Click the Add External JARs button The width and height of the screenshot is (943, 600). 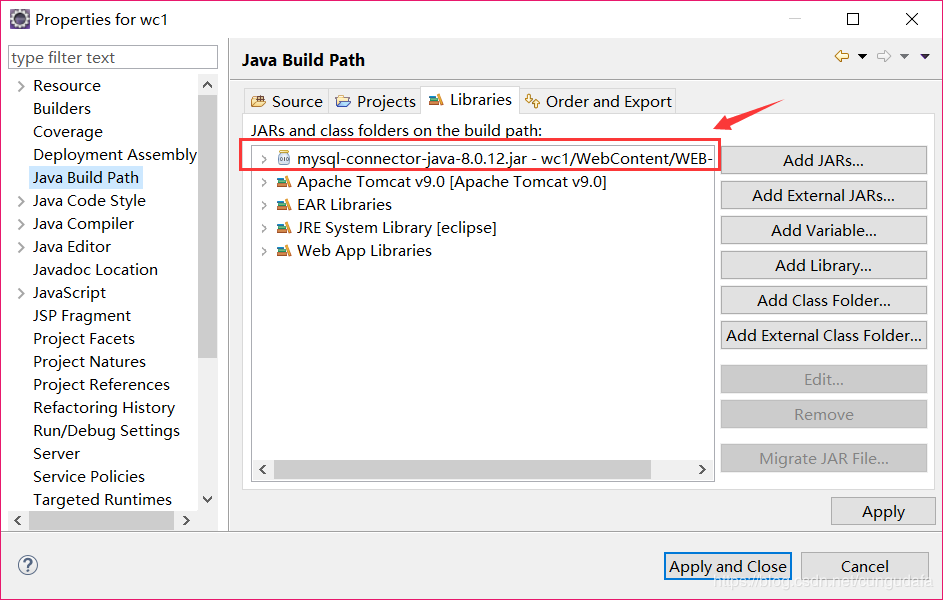pyautogui.click(x=823, y=195)
